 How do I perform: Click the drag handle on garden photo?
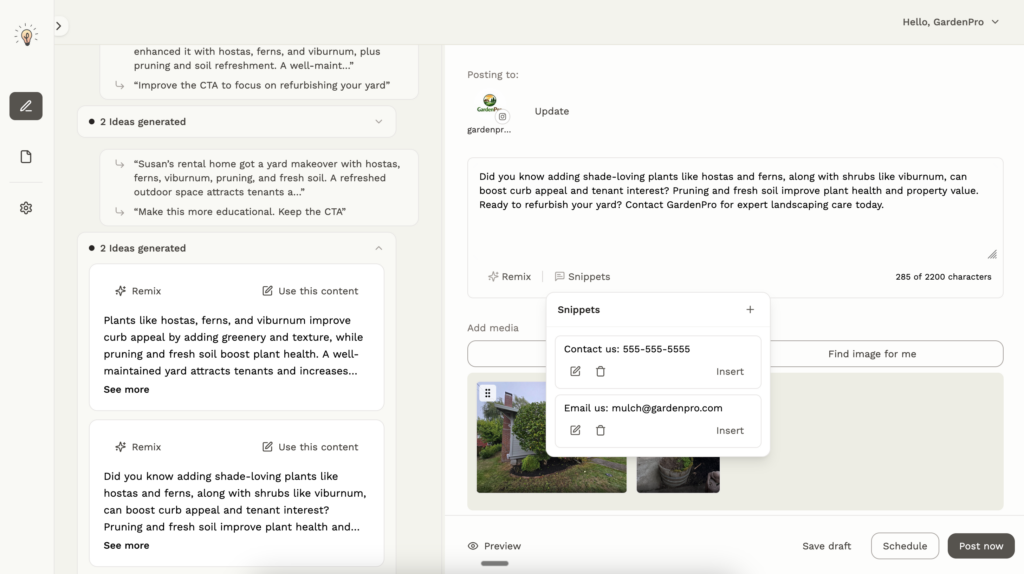point(488,393)
